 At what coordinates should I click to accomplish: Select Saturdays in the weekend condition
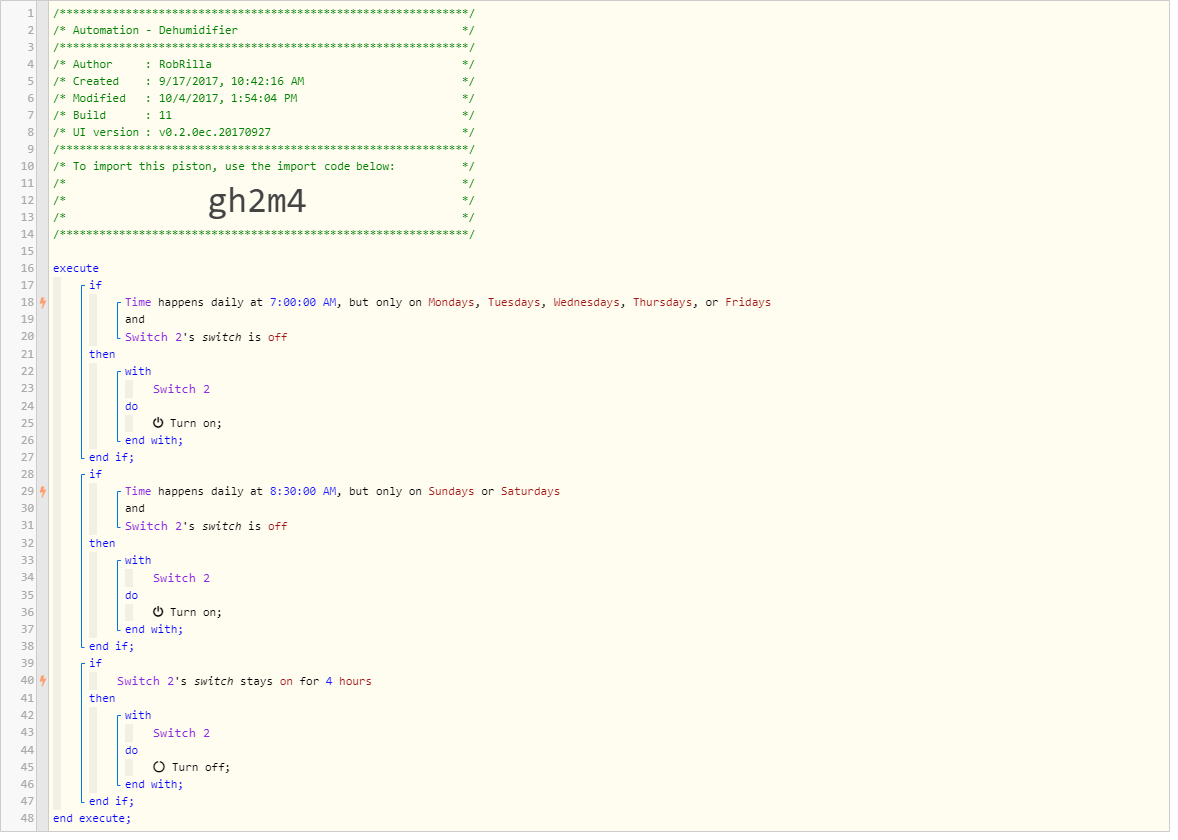[x=530, y=491]
